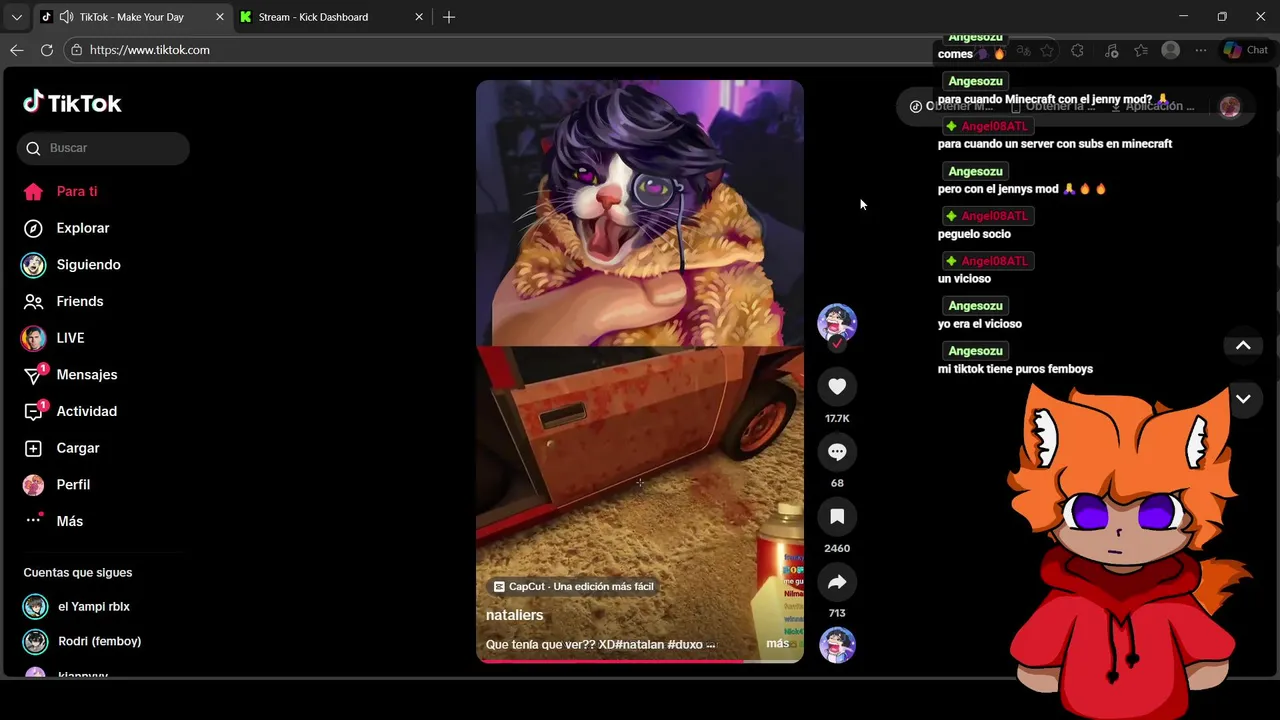
Task: Click the Buscar search field
Action: [x=103, y=148]
